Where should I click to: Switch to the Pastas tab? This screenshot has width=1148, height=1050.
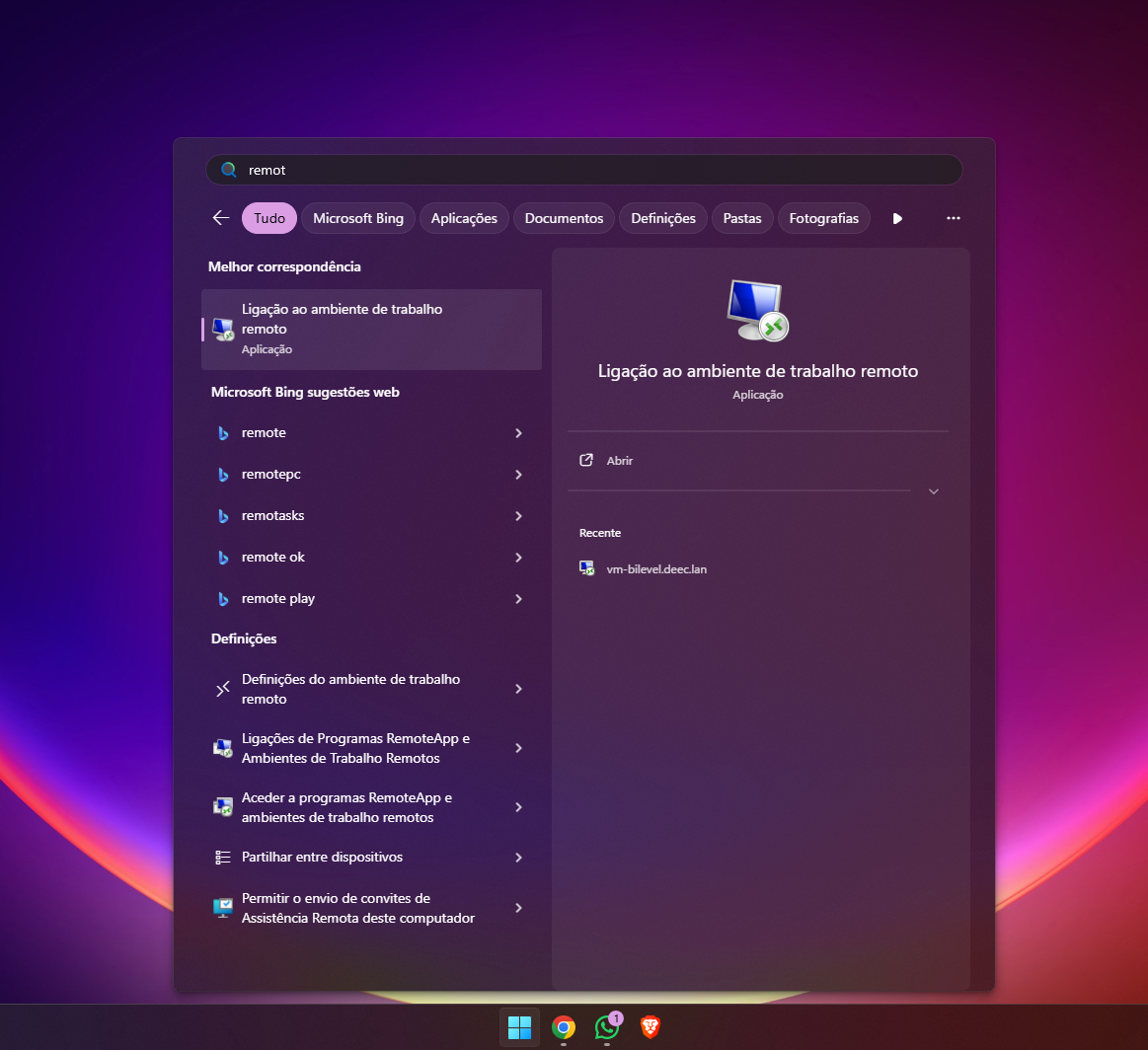point(742,218)
